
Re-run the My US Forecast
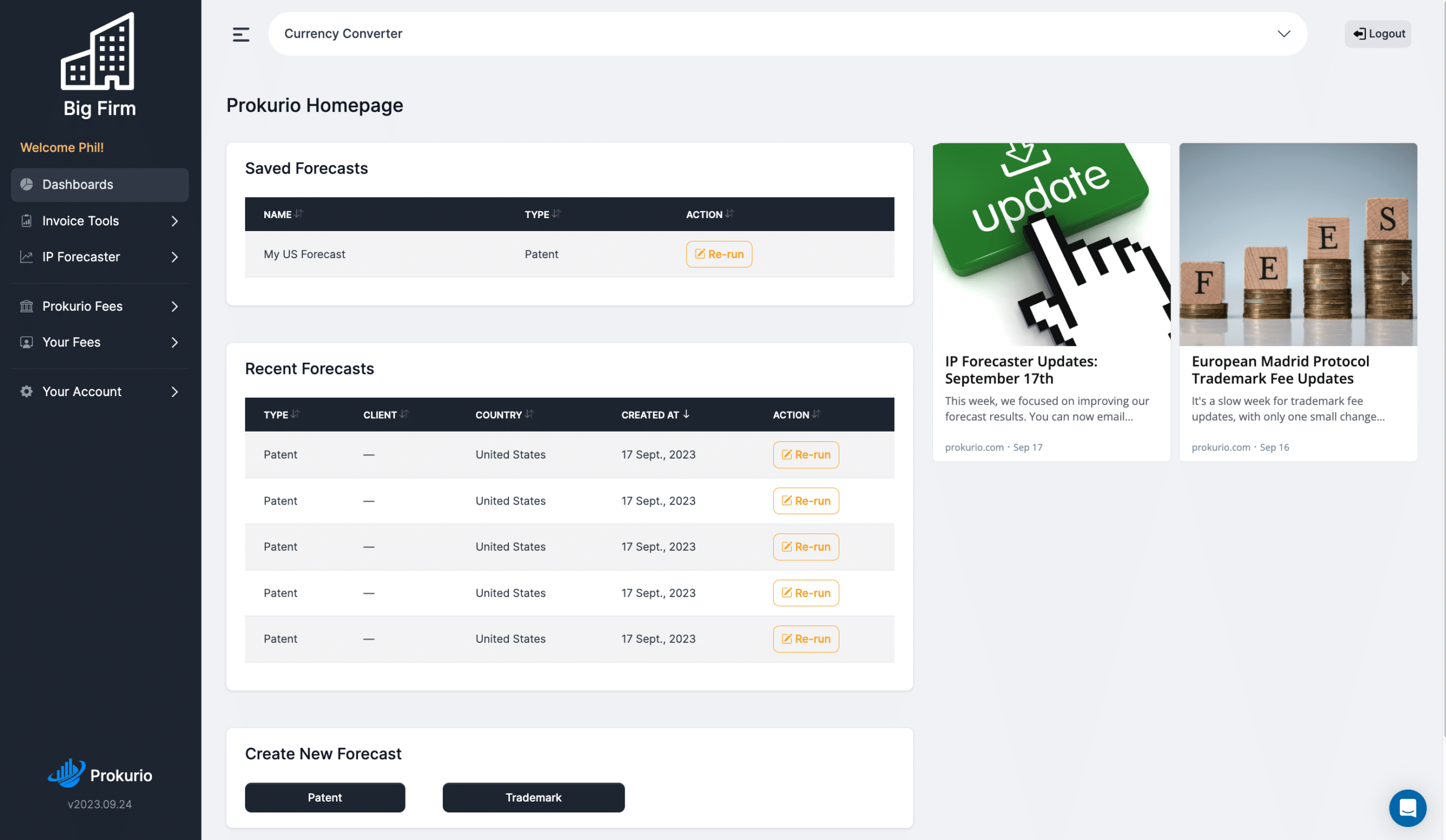[718, 254]
